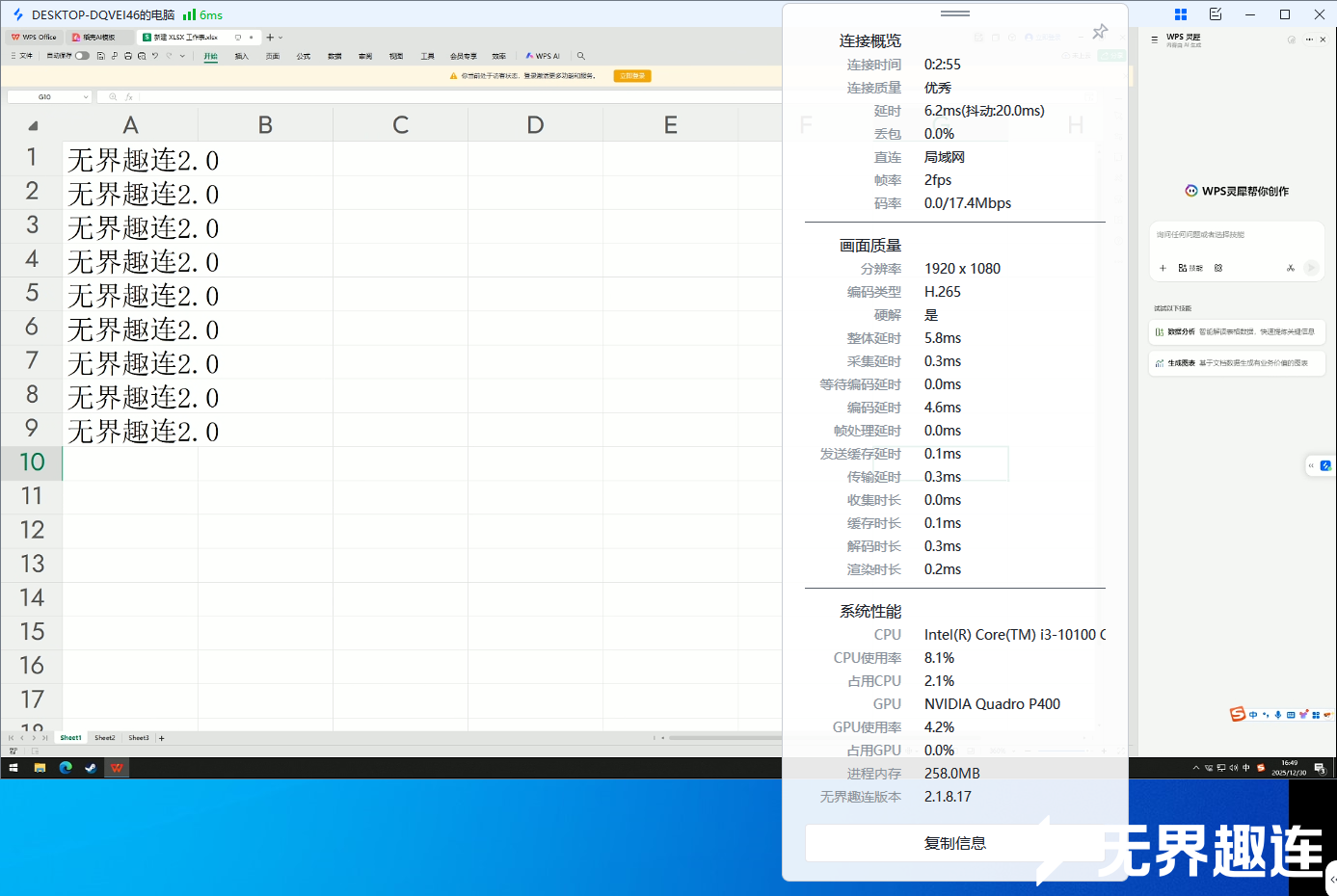Jump to the first sheet with navigation arrow
1337x896 pixels.
(12, 738)
